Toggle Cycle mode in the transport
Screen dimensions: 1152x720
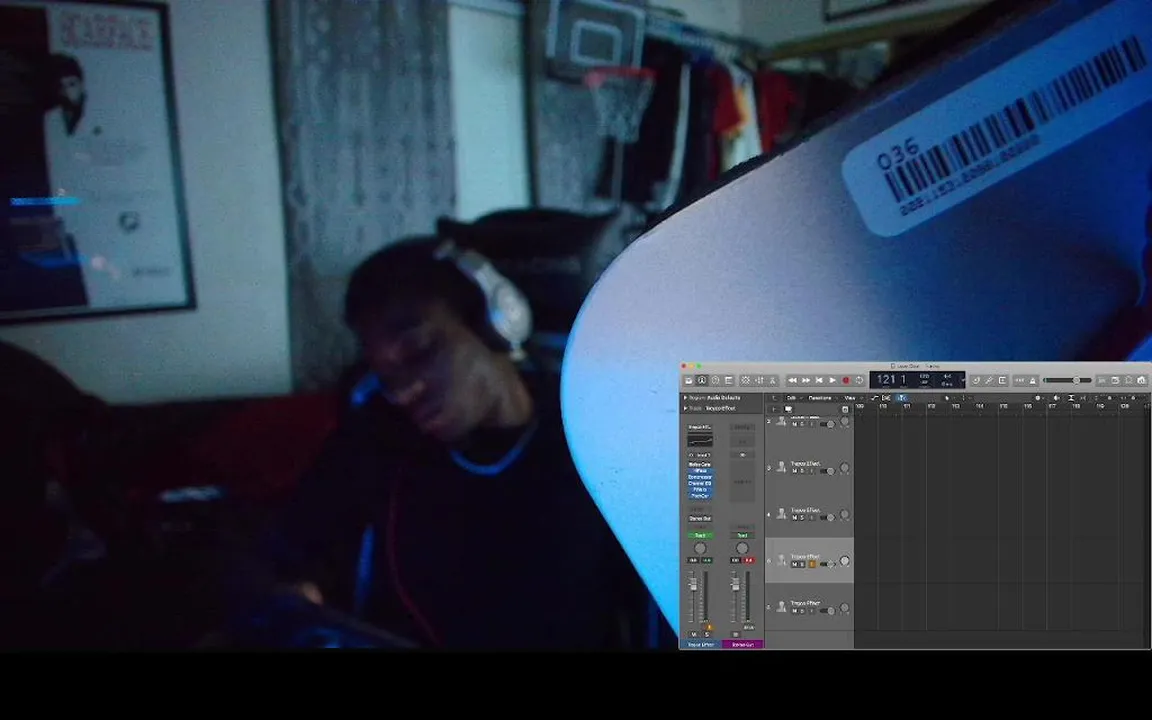coord(860,381)
